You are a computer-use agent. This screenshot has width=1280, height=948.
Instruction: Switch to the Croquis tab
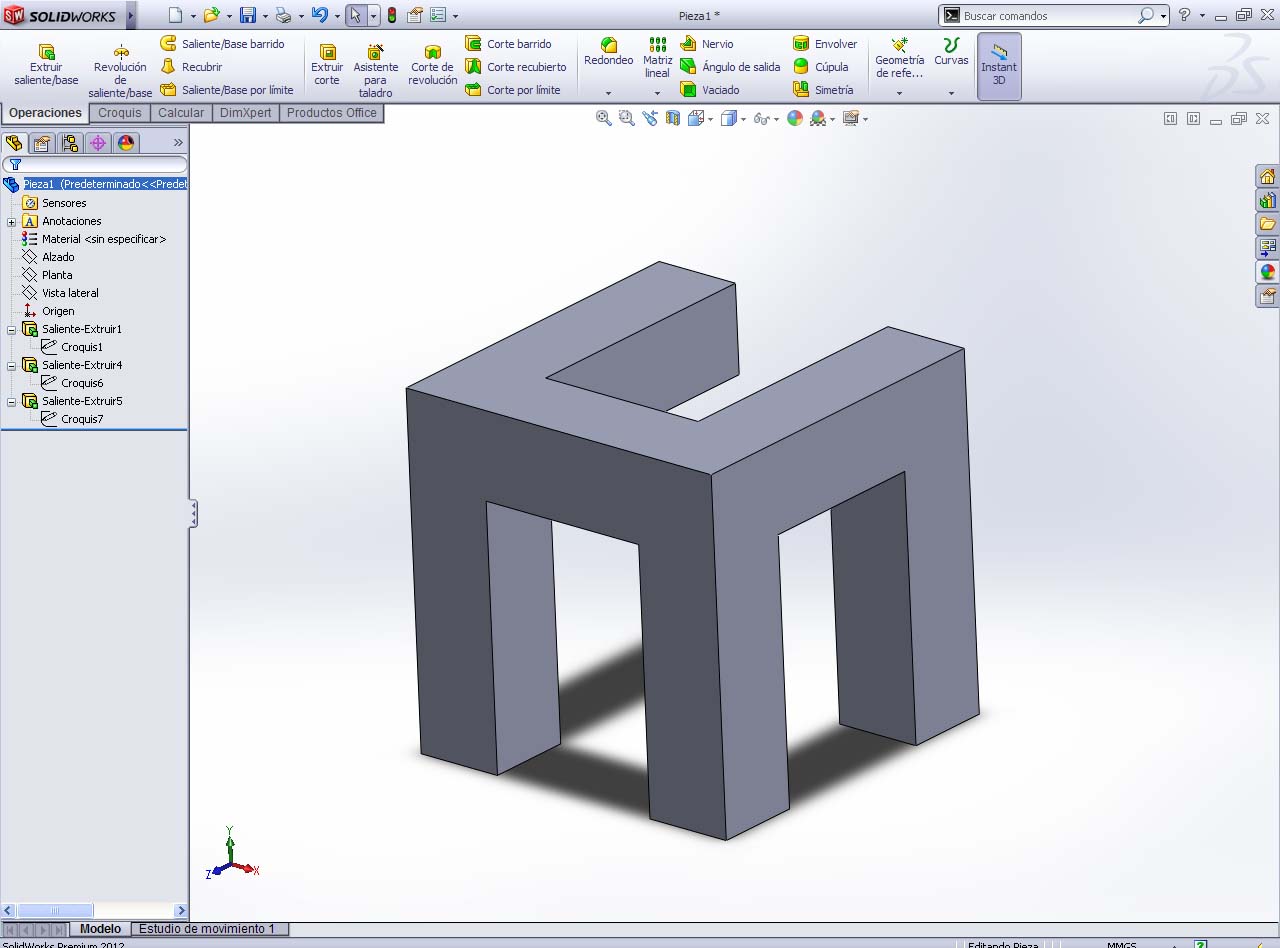[x=120, y=113]
